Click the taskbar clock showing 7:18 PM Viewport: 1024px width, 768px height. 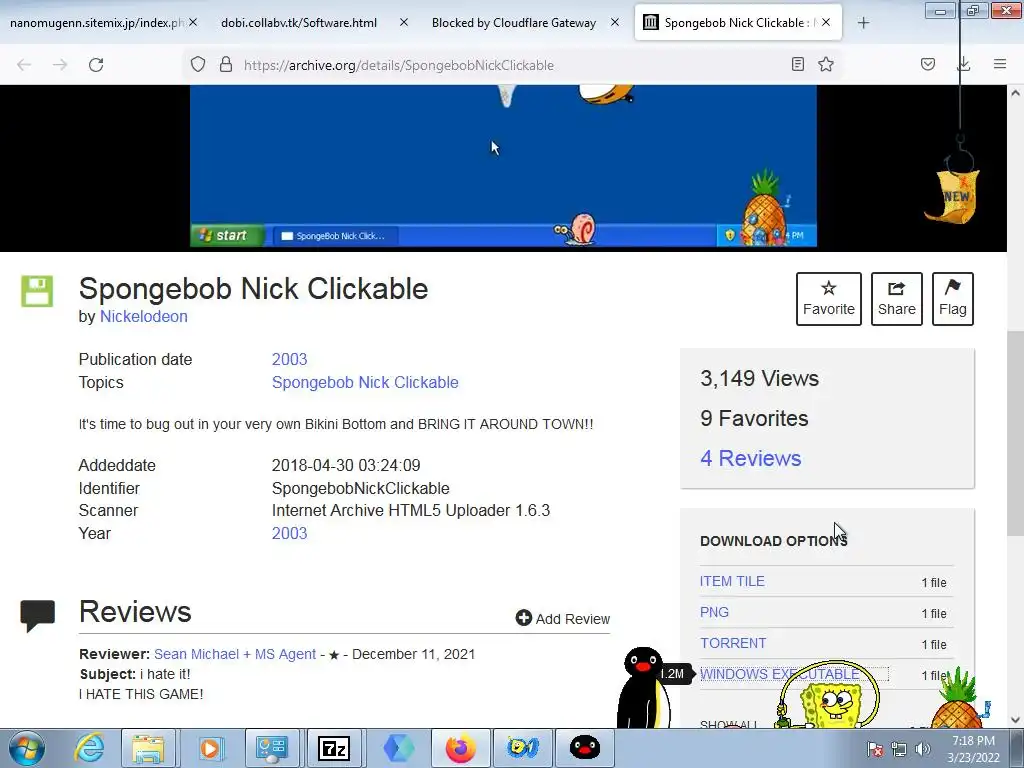973,748
